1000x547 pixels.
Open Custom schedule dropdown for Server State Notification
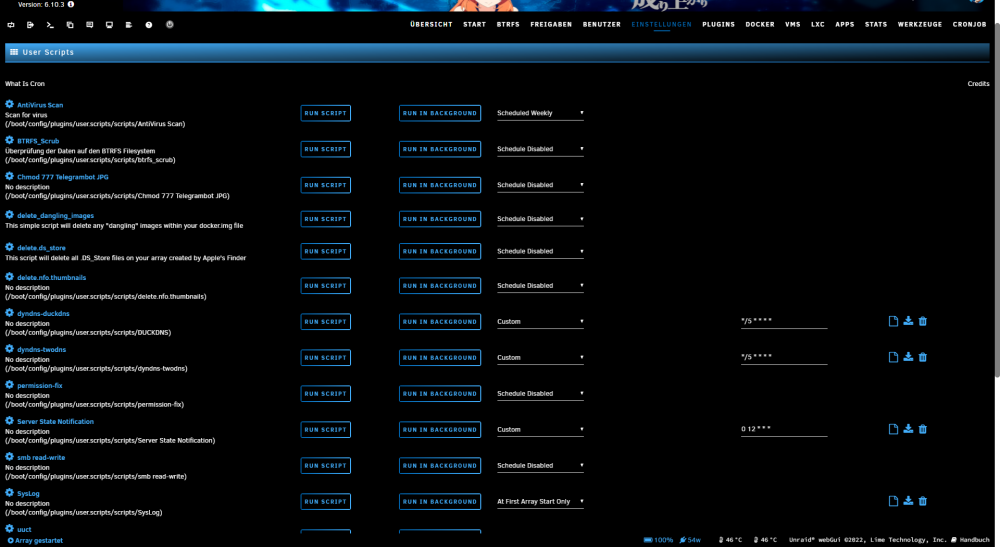point(540,429)
